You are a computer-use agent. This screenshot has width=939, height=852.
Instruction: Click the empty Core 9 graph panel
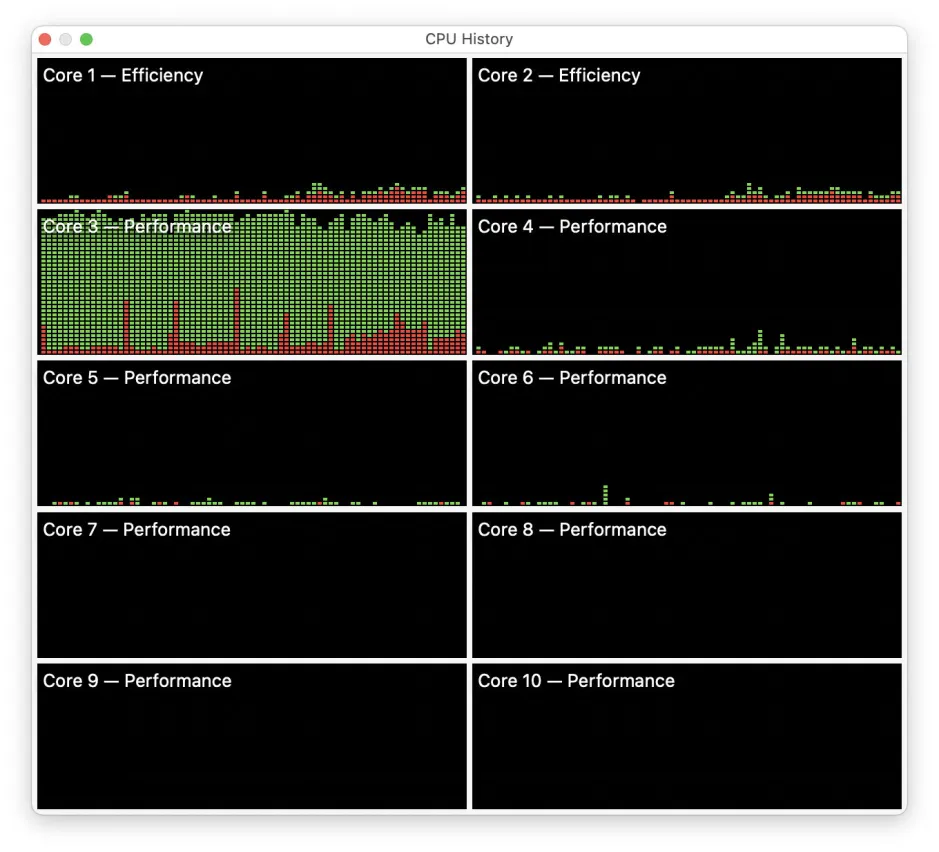tap(252, 746)
